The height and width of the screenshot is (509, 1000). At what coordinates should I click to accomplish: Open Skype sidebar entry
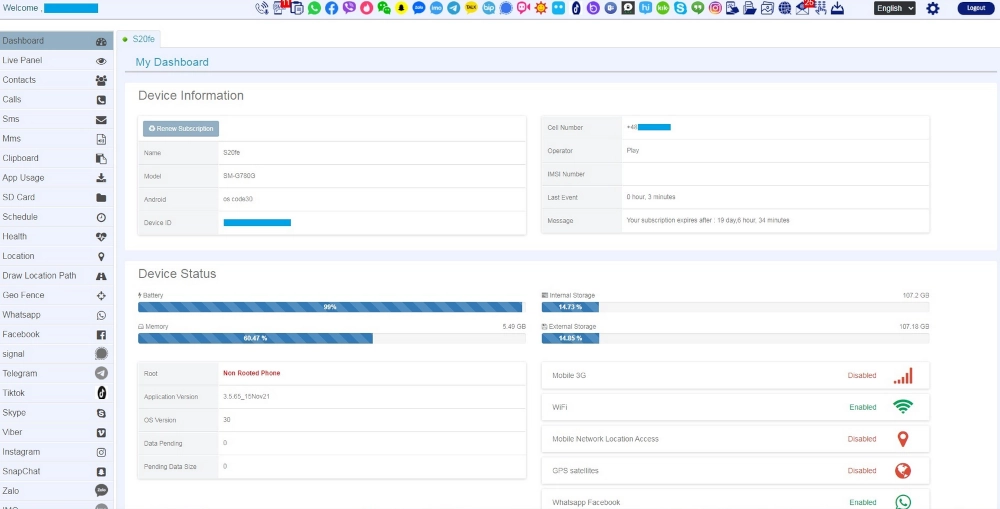(57, 413)
